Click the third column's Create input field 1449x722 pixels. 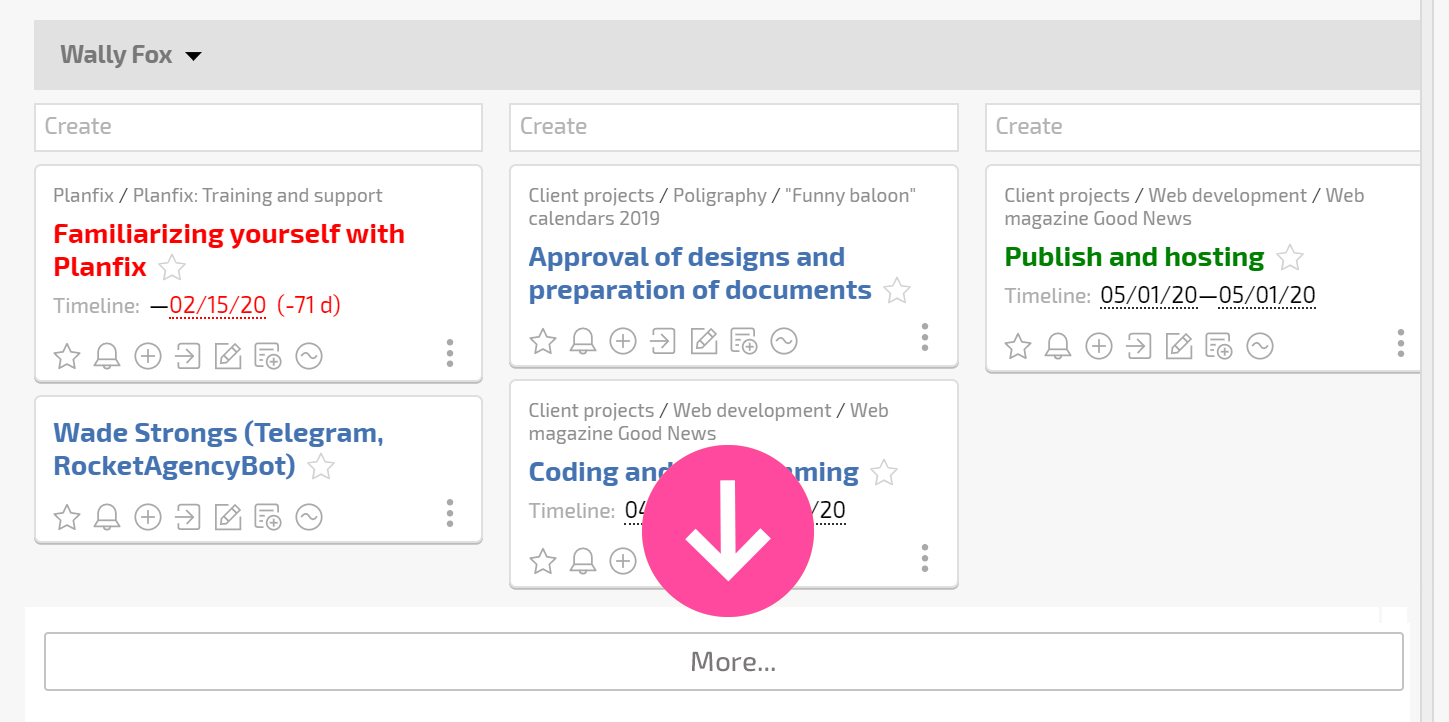pos(1203,127)
